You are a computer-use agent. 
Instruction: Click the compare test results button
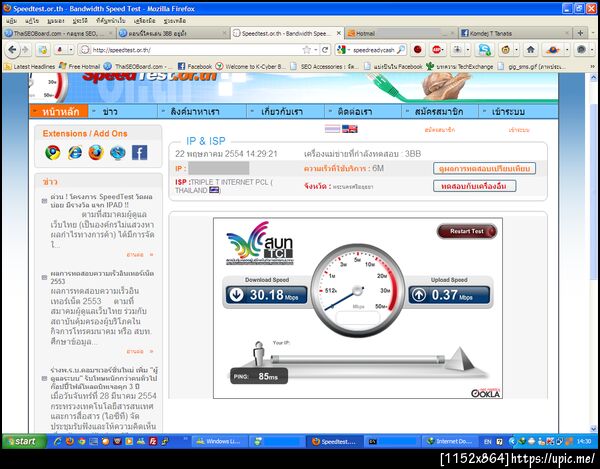(484, 168)
